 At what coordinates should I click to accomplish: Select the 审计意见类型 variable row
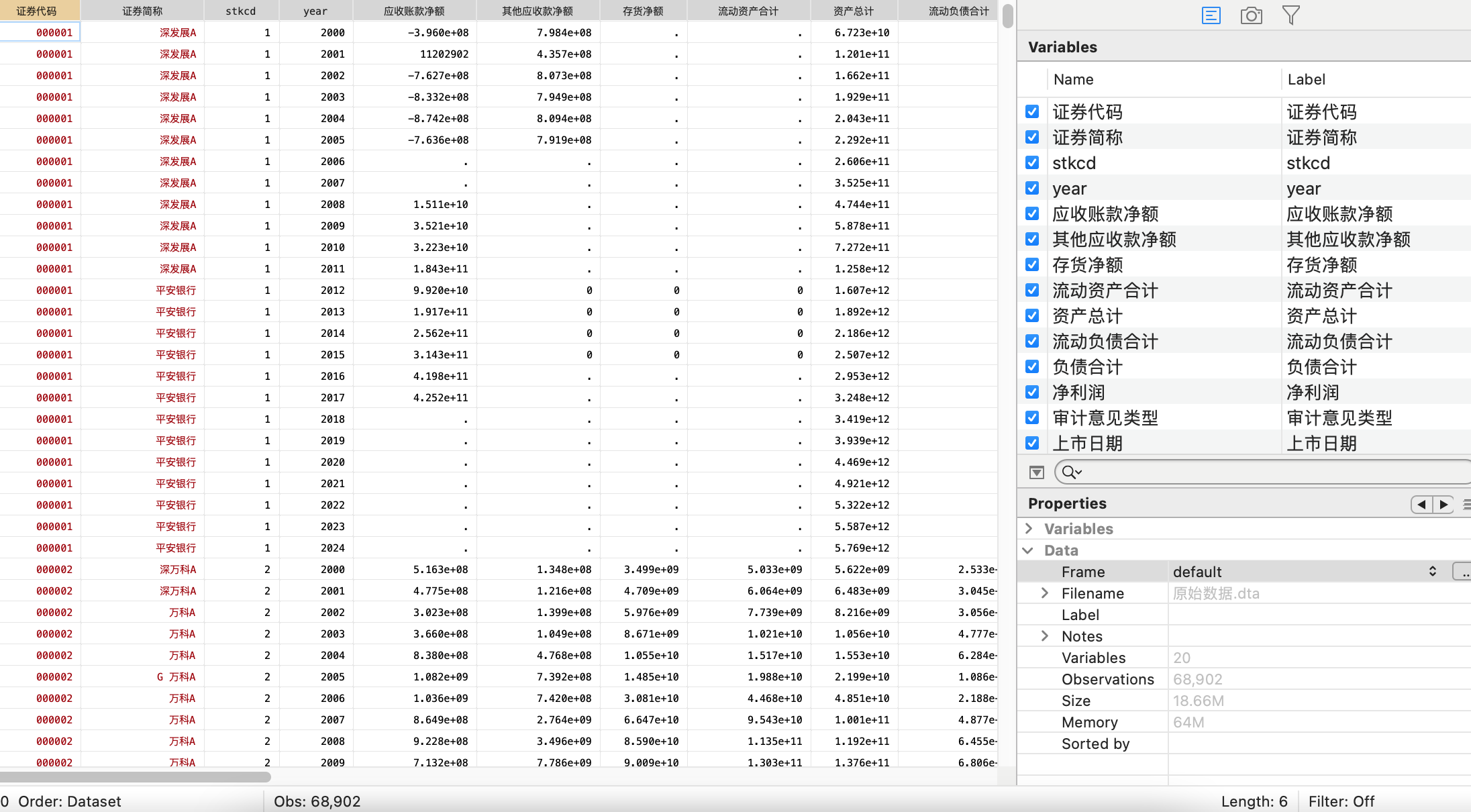pos(1105,418)
